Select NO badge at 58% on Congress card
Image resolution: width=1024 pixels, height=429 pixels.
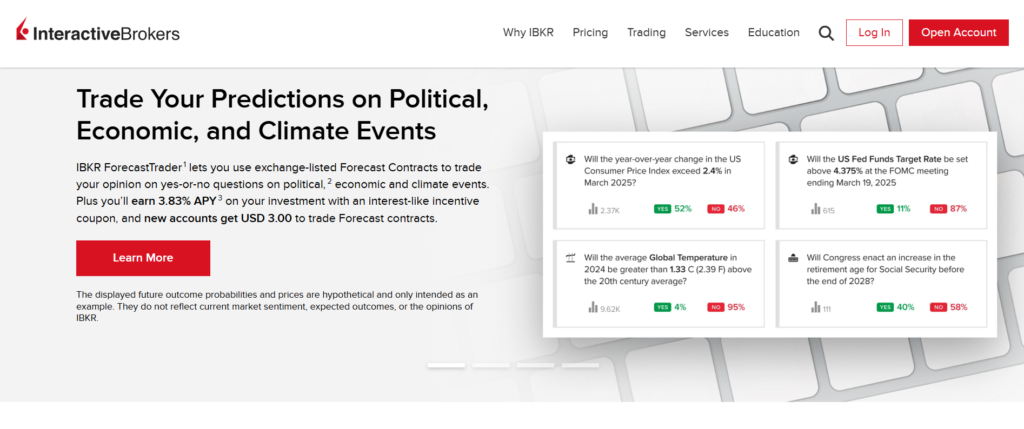pos(938,307)
